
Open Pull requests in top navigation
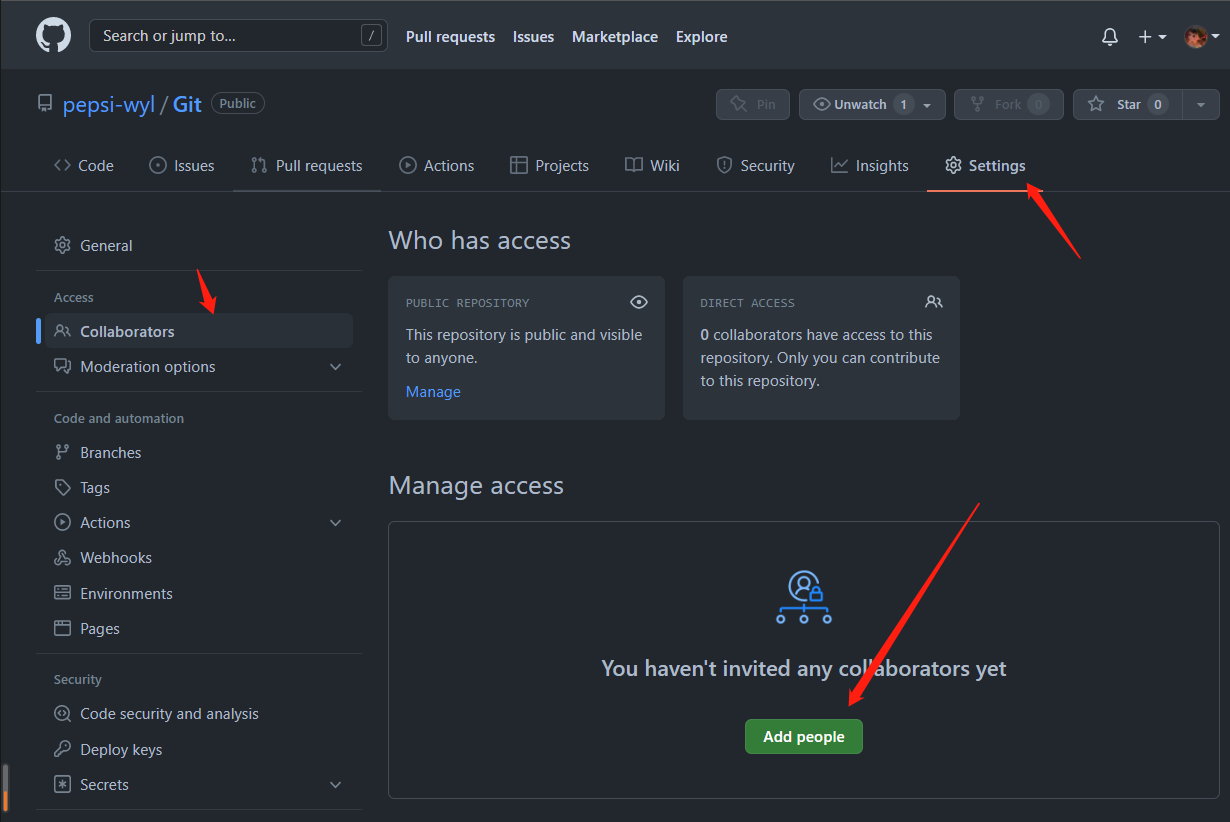click(x=450, y=37)
